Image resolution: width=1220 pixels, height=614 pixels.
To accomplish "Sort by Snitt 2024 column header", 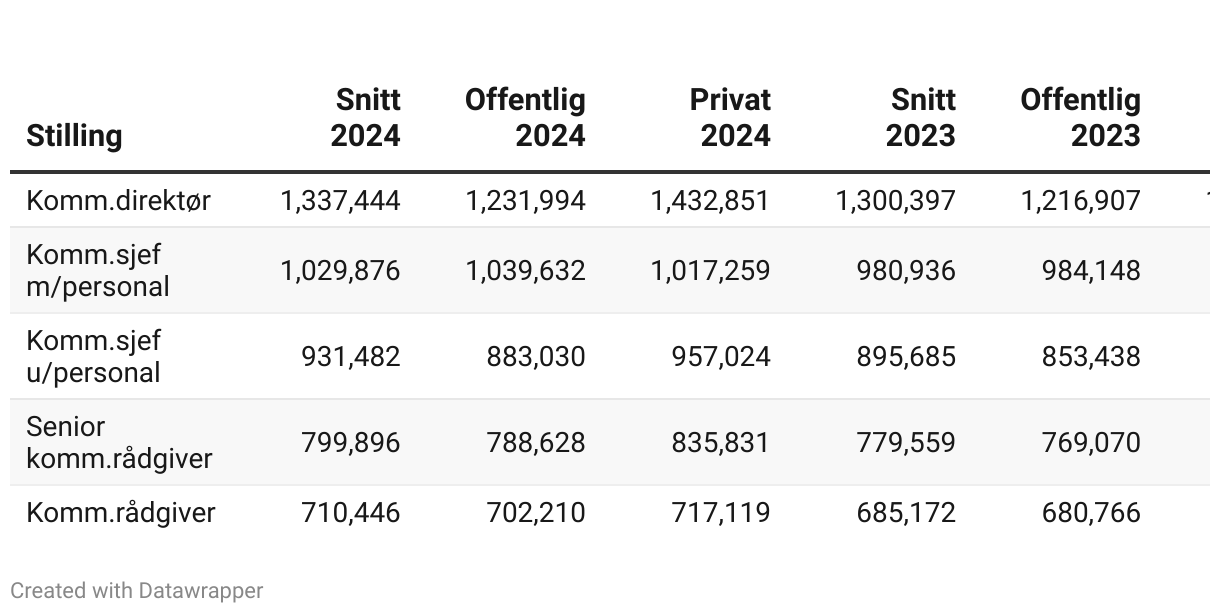I will [366, 118].
